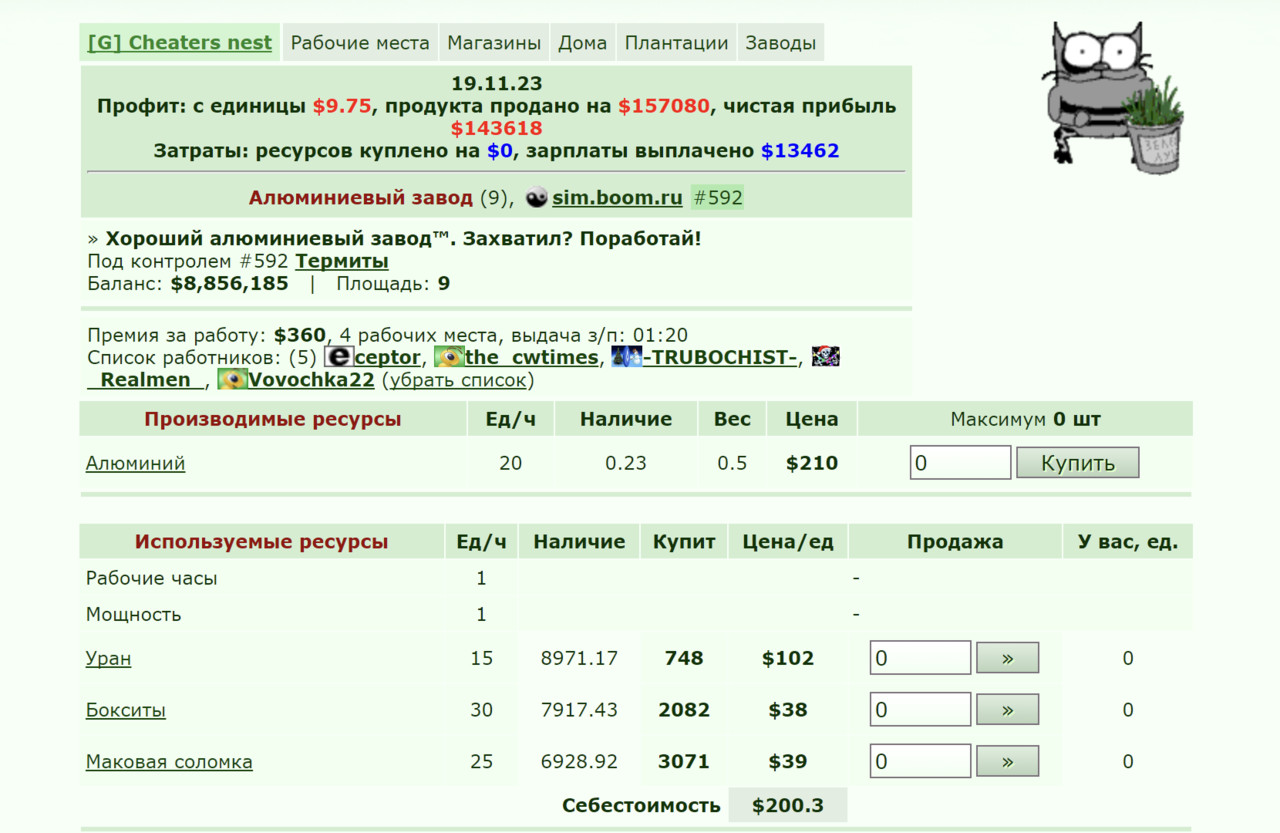Click the Используемые ресурсы header
The width and height of the screenshot is (1280, 833).
(x=262, y=543)
